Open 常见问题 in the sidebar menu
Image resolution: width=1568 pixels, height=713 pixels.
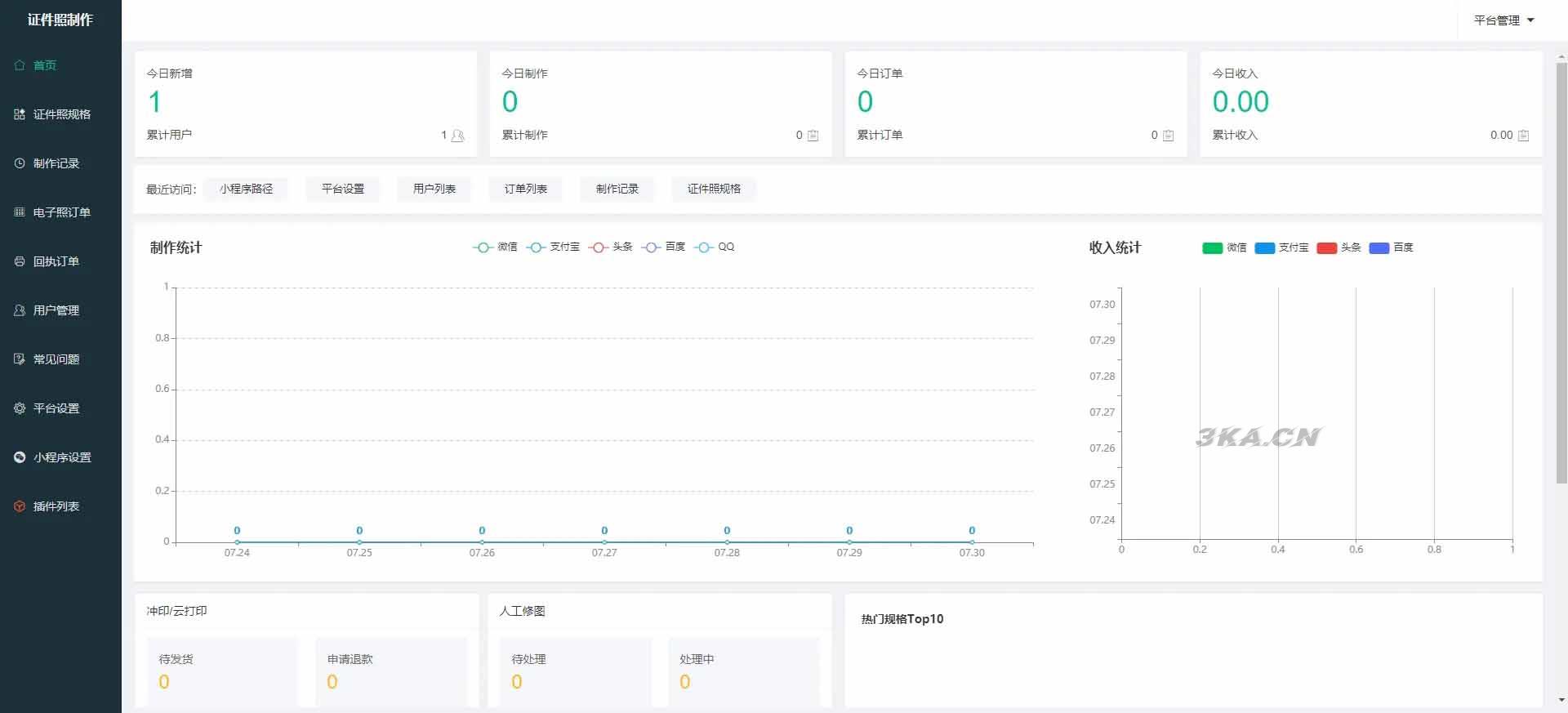point(56,359)
